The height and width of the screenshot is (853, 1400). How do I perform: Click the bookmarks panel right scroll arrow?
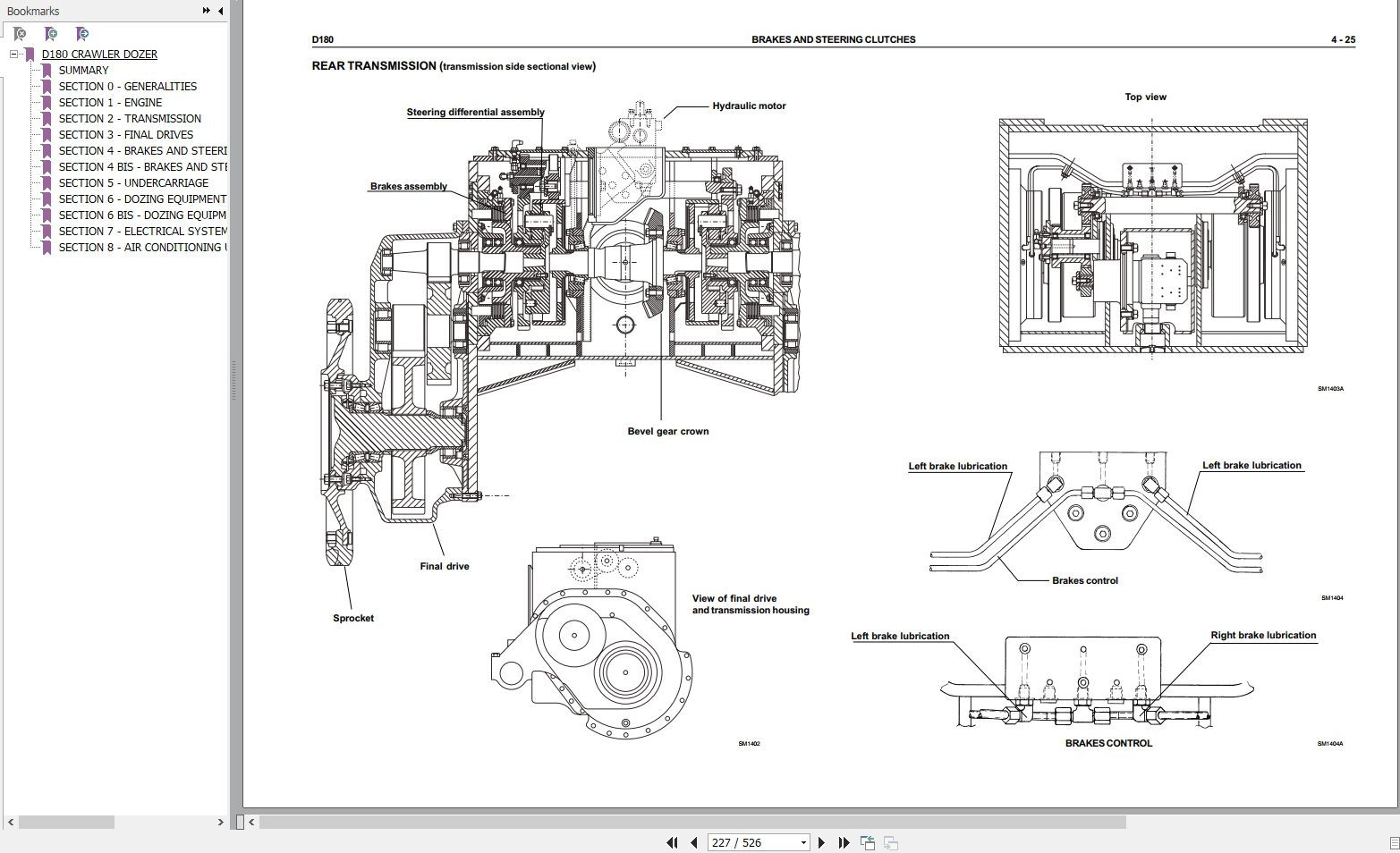click(220, 822)
